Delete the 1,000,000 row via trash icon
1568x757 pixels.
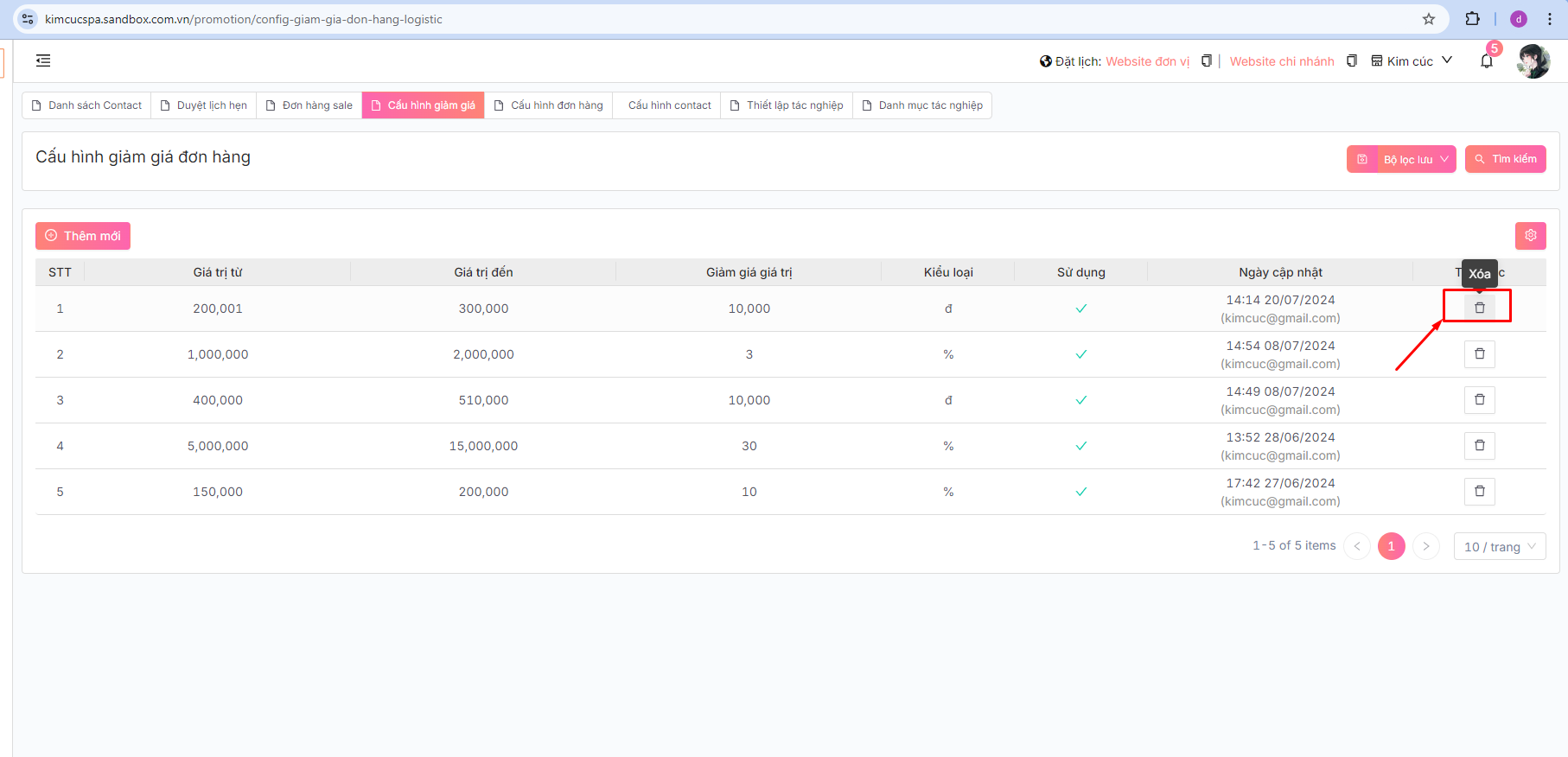(x=1479, y=354)
